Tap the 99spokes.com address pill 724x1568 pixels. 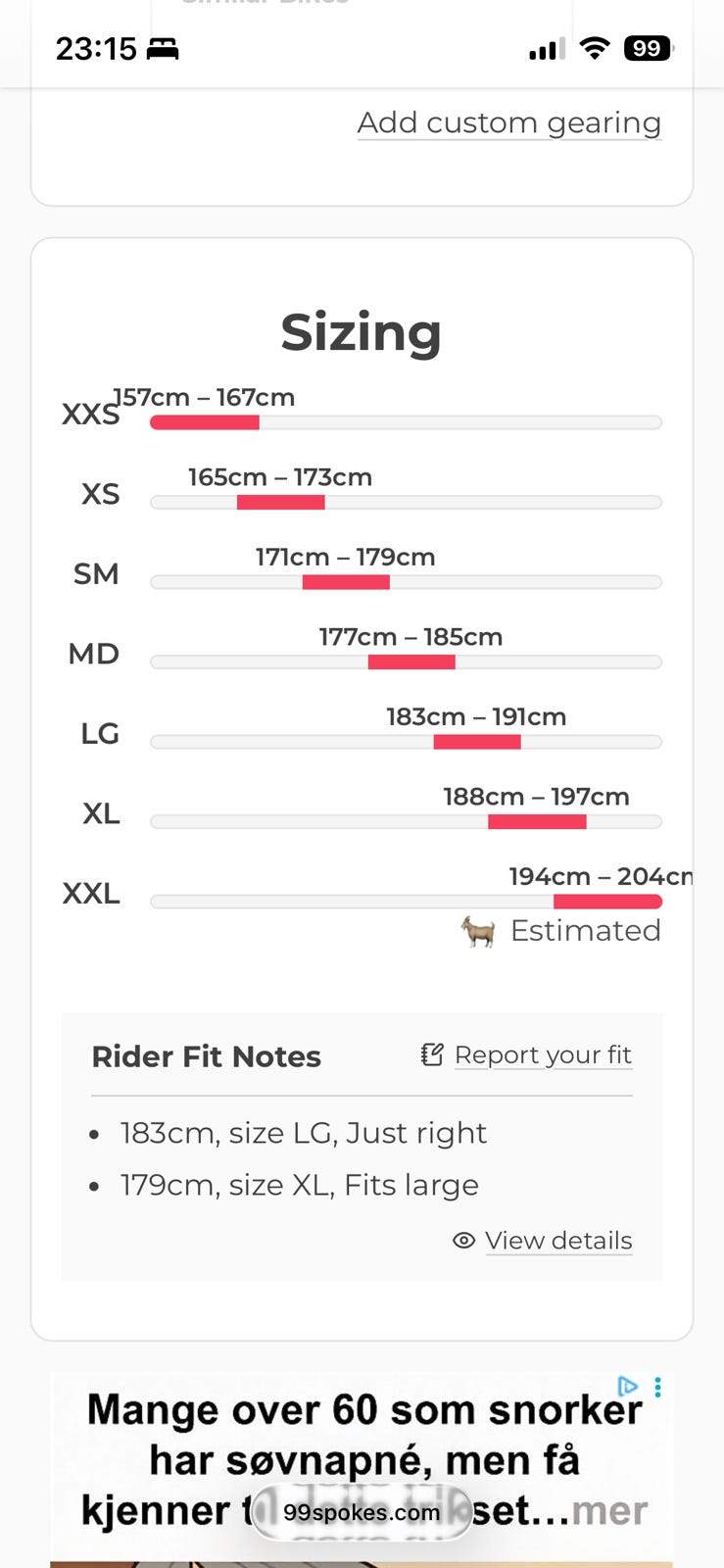point(362,1512)
